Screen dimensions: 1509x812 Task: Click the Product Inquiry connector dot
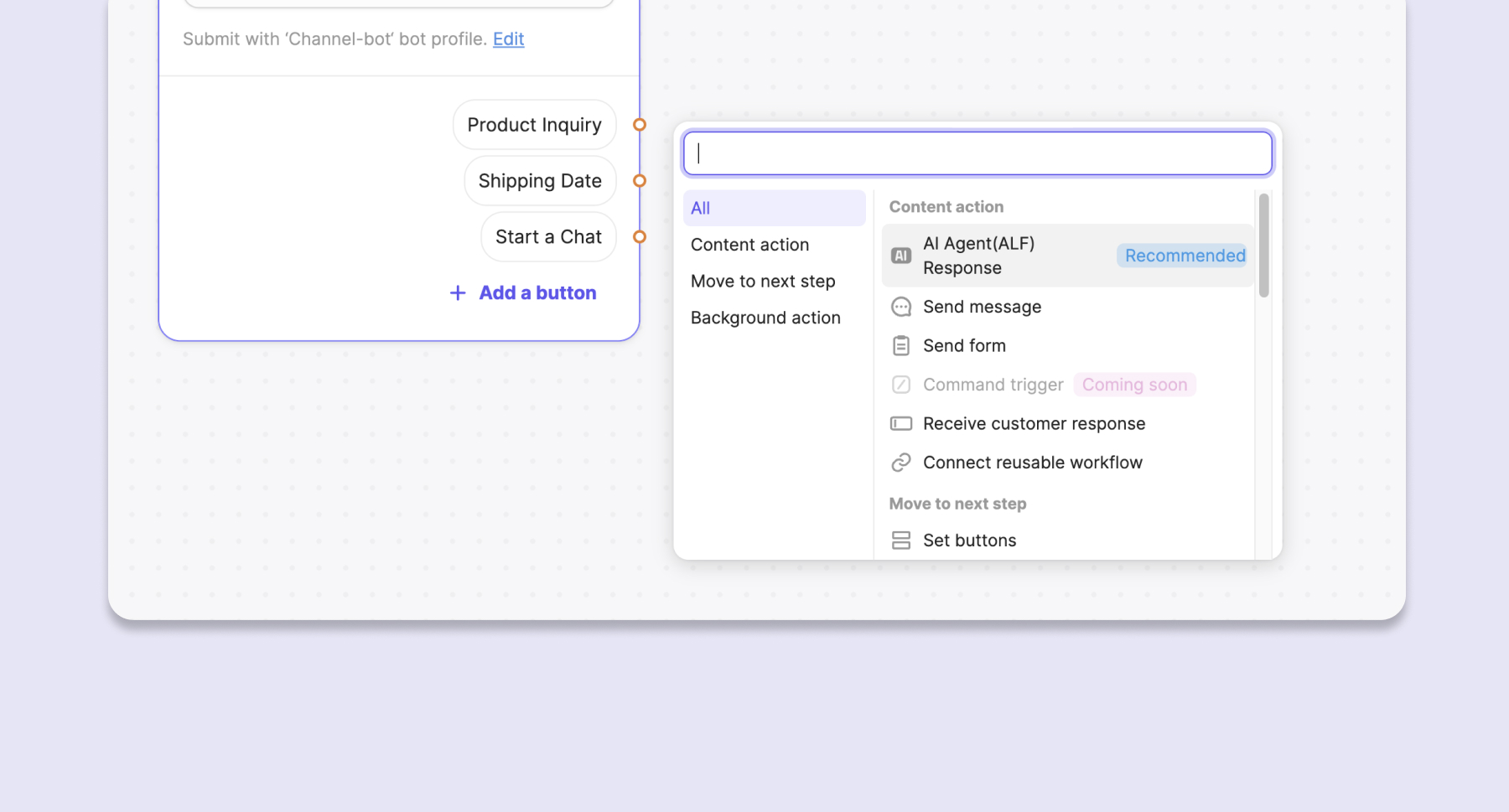pos(640,125)
